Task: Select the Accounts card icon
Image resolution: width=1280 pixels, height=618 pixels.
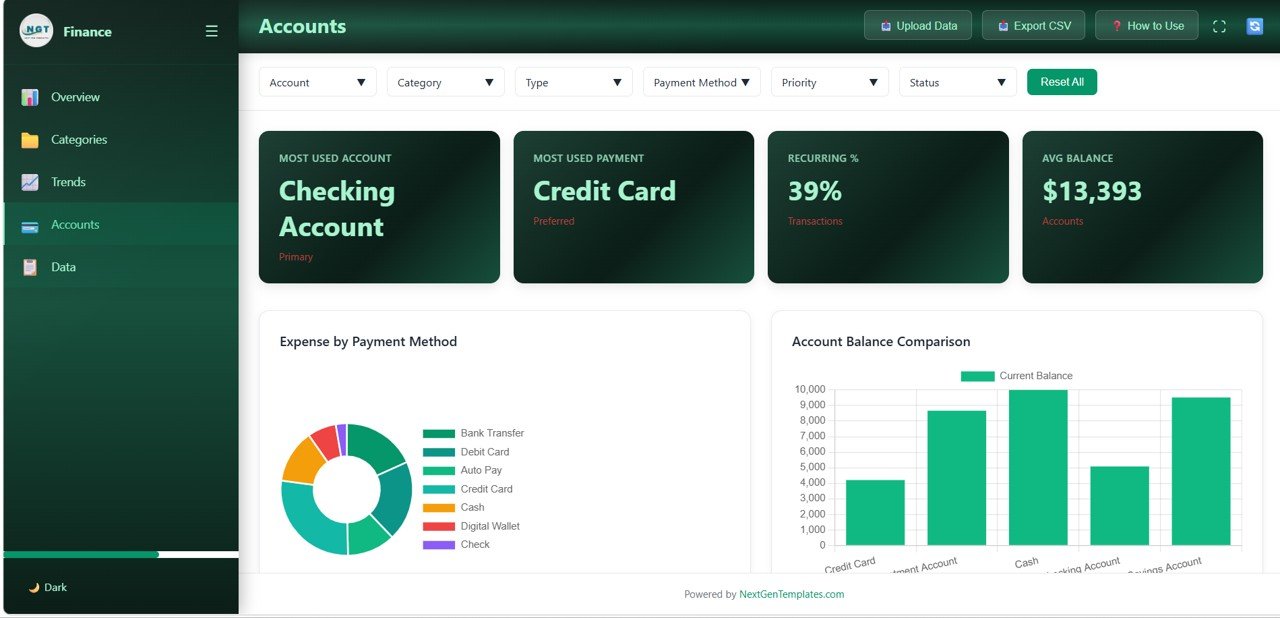Action: coord(30,224)
